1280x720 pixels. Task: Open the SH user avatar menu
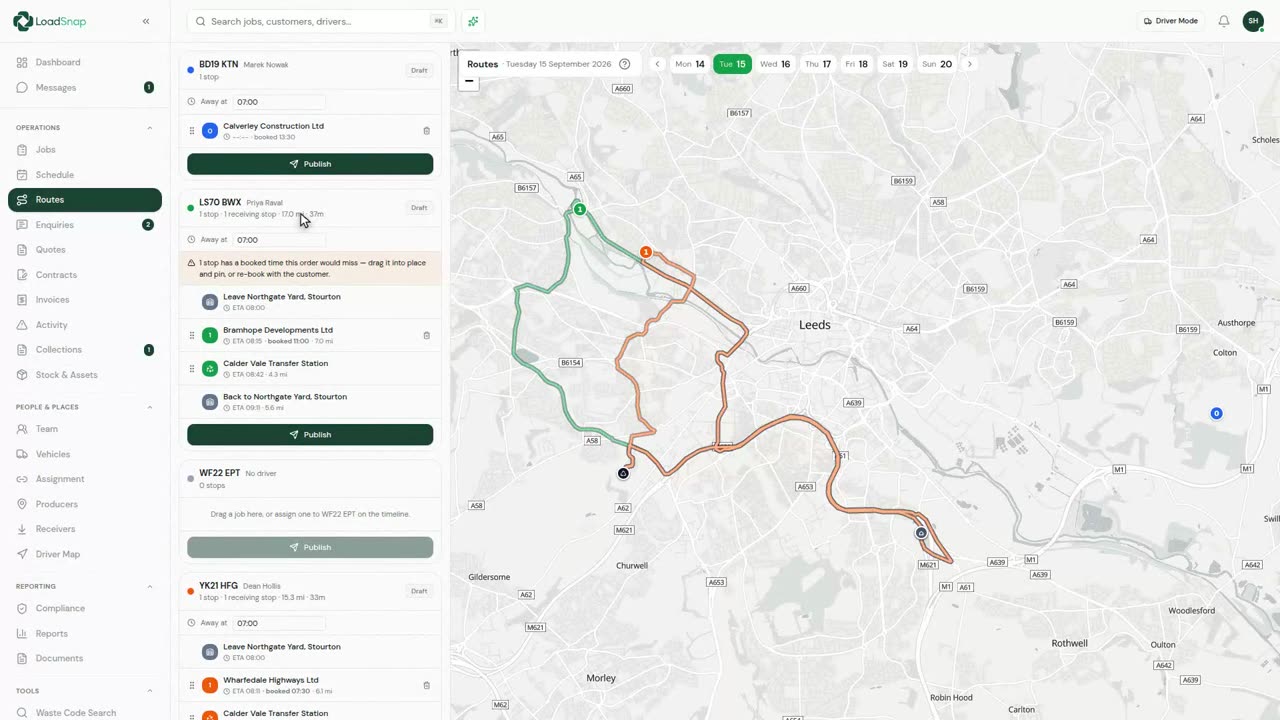point(1253,21)
